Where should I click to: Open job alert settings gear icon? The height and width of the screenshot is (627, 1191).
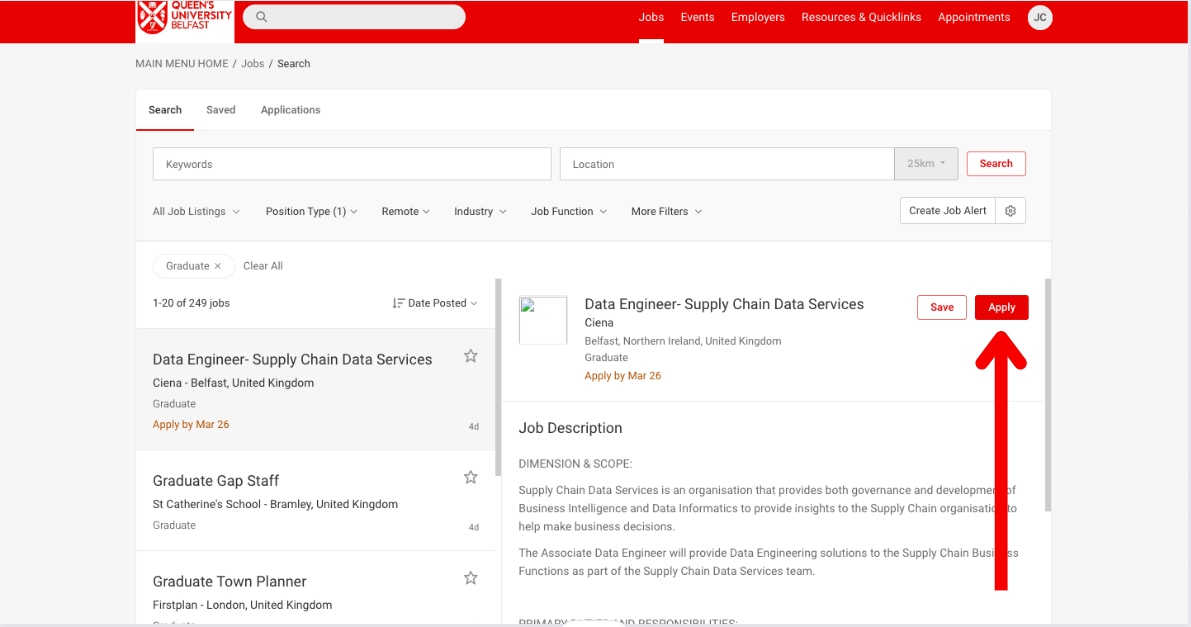point(1010,211)
